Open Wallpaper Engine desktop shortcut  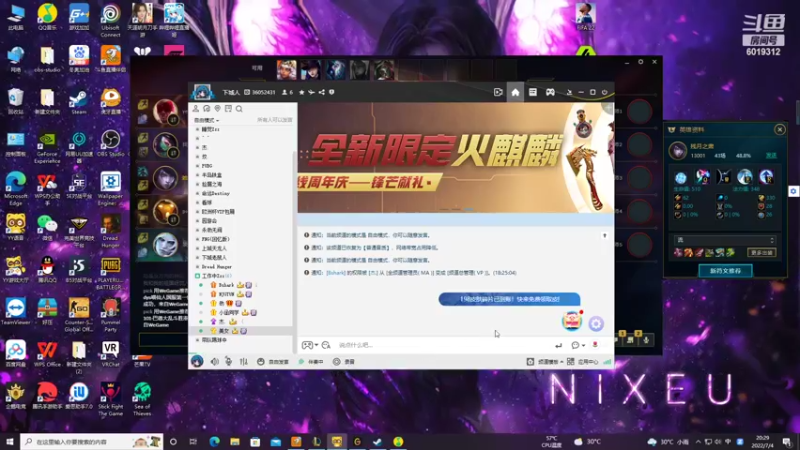coord(110,189)
